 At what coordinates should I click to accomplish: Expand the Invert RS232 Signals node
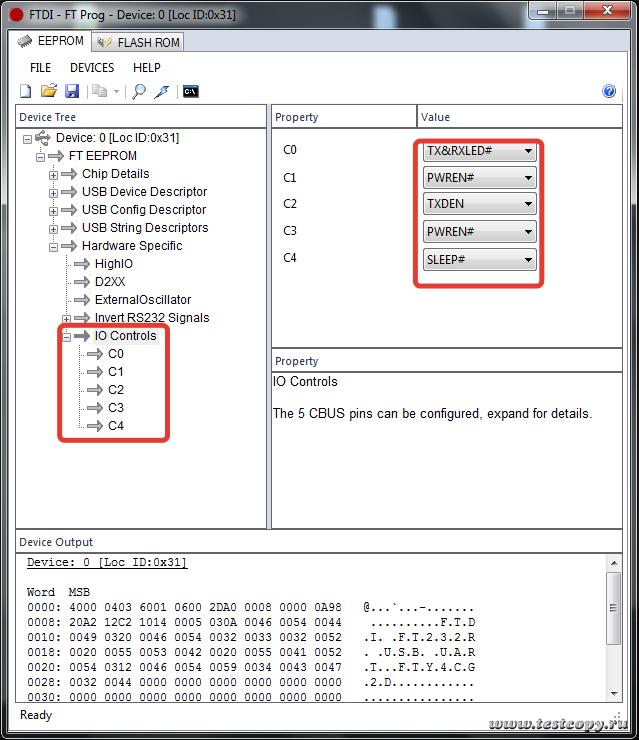(x=67, y=318)
